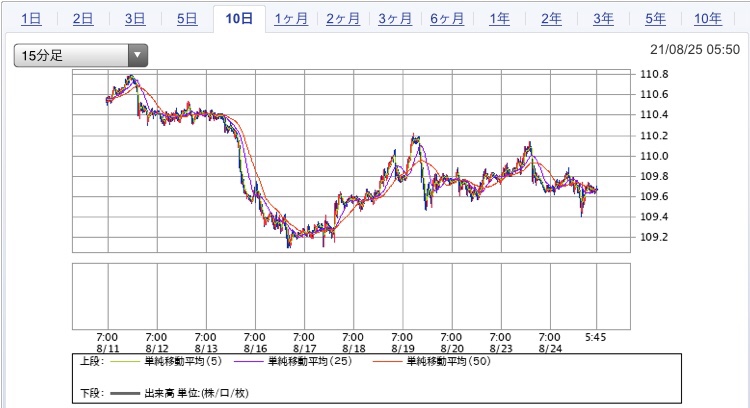Click the 出来高 volume legend entry
750x408 pixels.
179,393
